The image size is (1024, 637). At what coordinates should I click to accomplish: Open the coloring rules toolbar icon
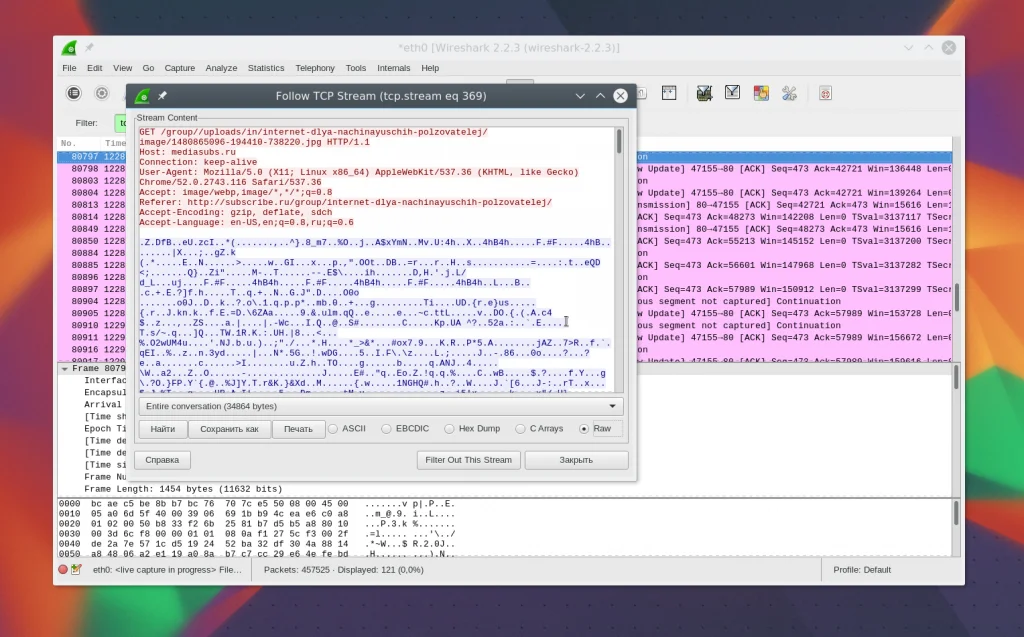point(761,93)
